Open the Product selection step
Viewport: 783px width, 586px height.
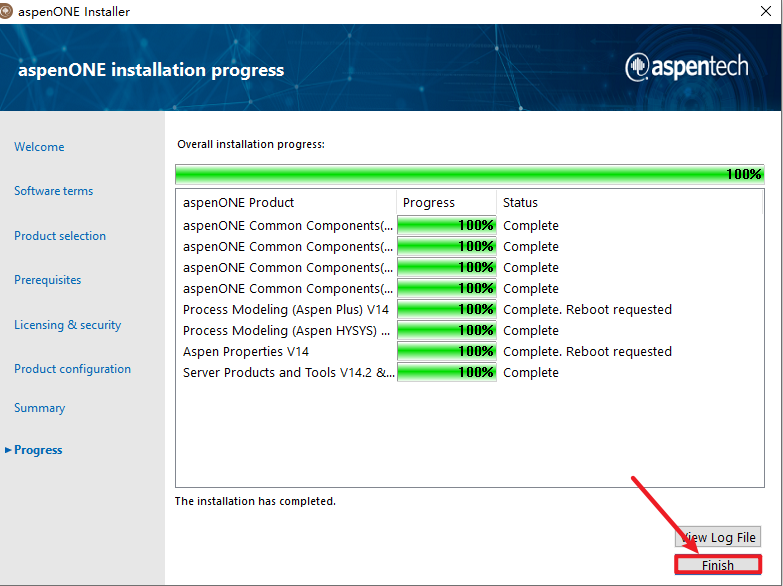[60, 236]
